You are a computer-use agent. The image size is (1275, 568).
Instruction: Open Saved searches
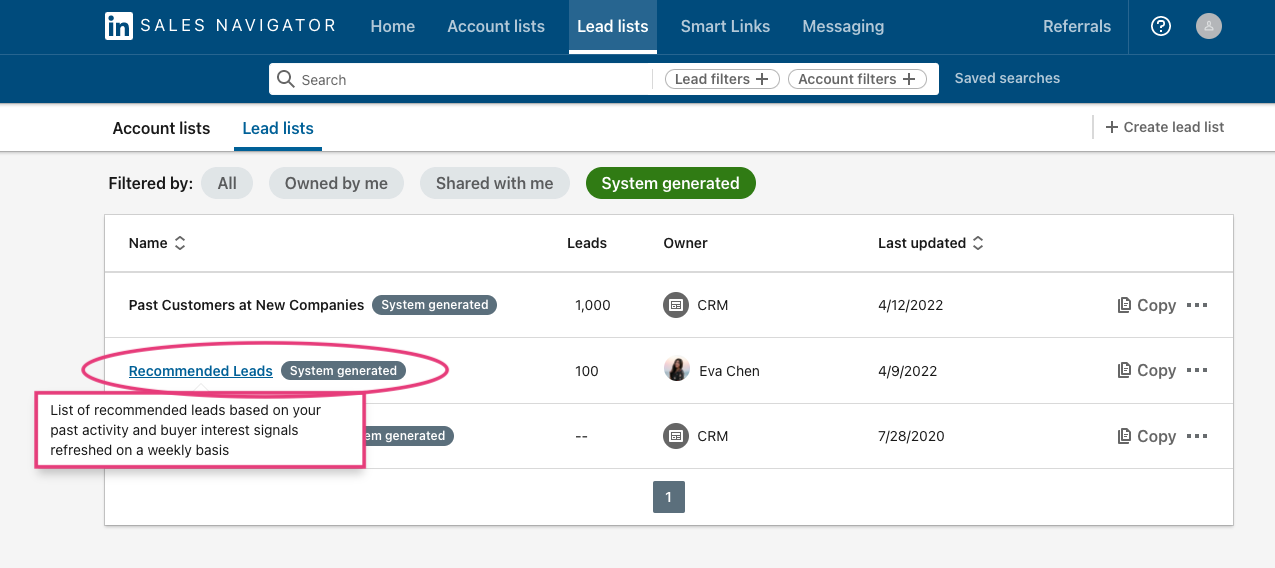click(x=1007, y=78)
